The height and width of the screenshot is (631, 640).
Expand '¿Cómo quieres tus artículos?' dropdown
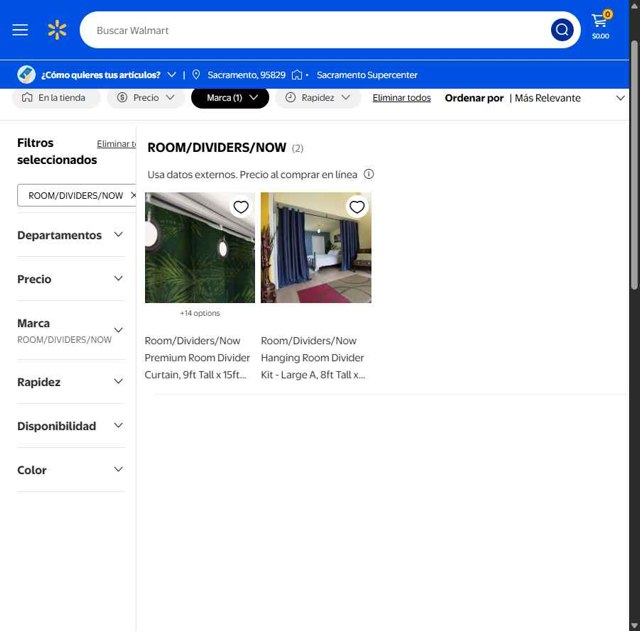[x=109, y=75]
